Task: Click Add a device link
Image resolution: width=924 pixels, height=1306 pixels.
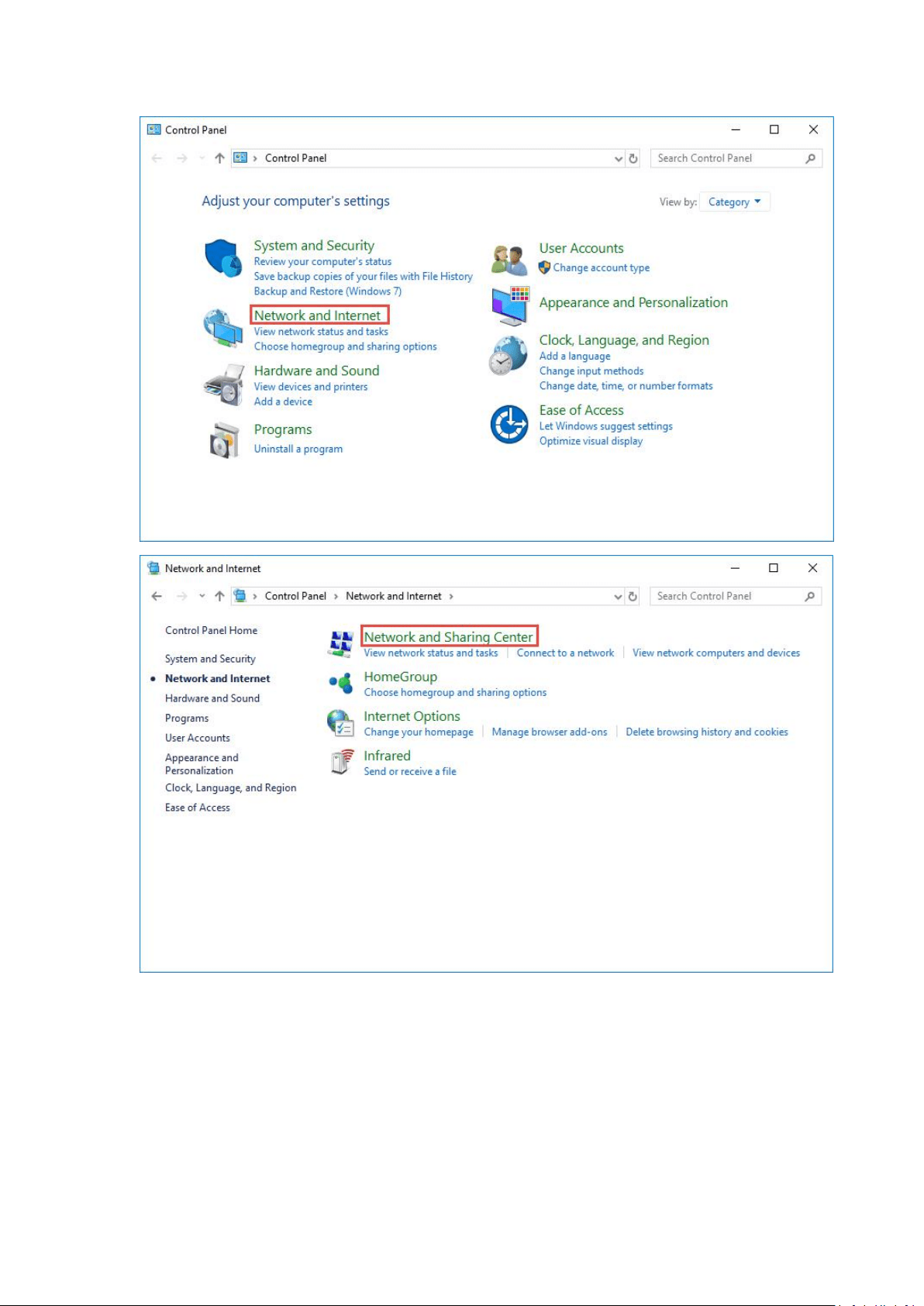Action: click(x=283, y=401)
